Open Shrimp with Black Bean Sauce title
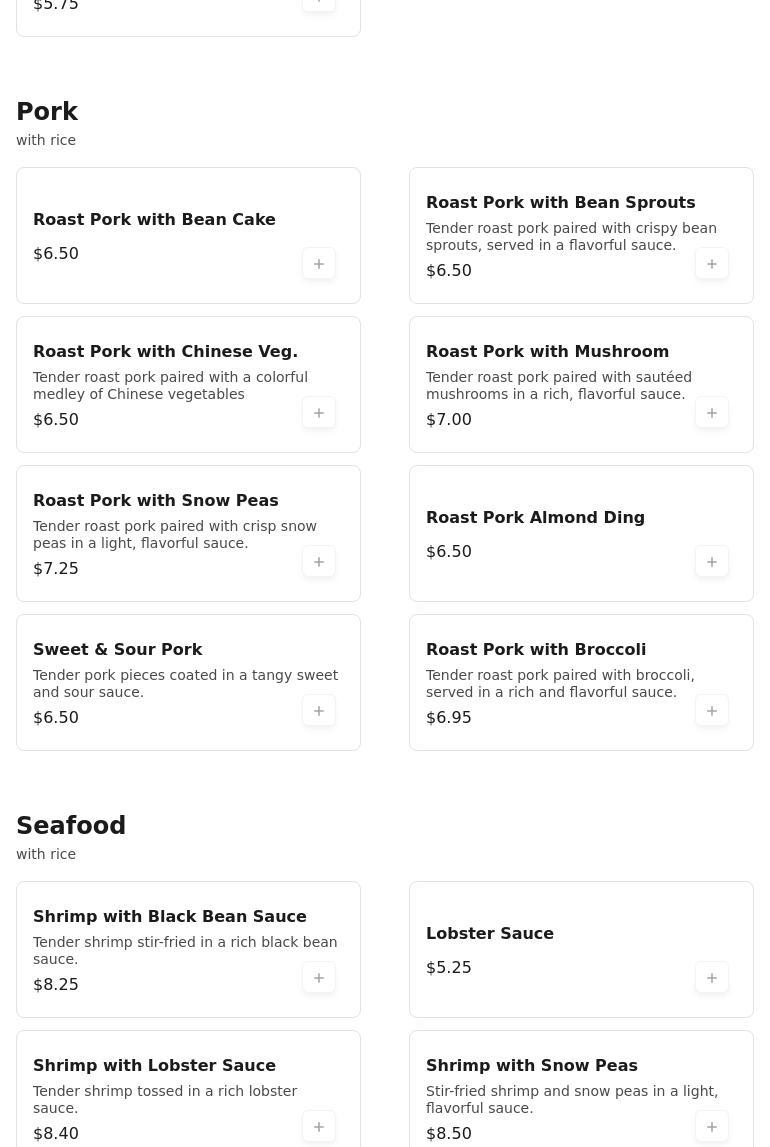770x1147 pixels. click(x=170, y=916)
